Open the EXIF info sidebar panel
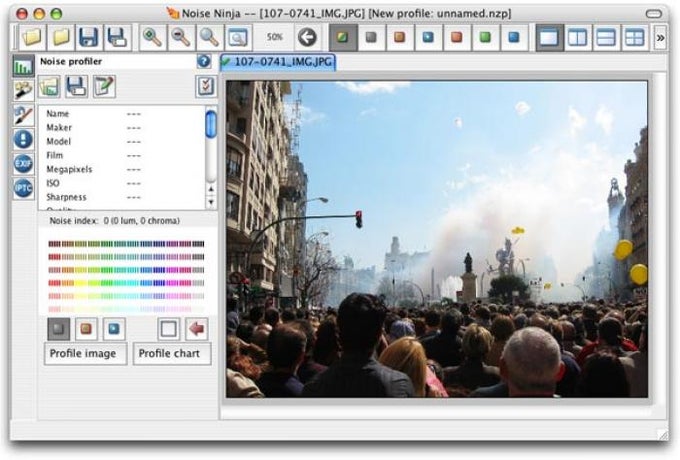This screenshot has height=460, width=680. point(23,163)
